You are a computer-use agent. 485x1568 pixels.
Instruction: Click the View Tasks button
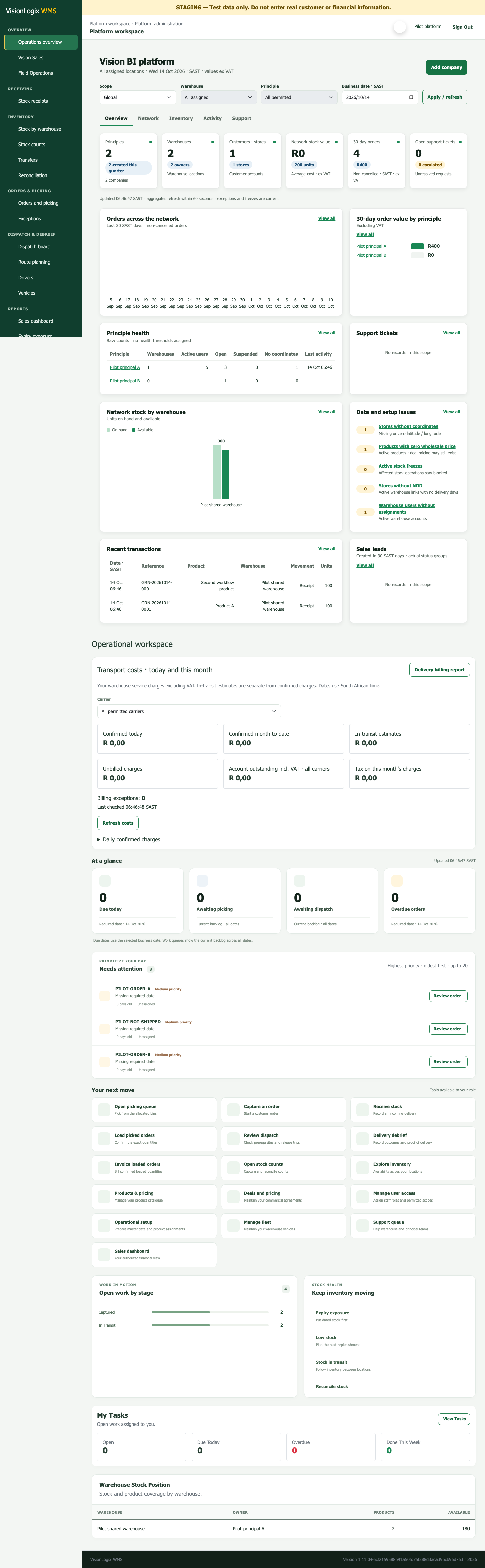[454, 1419]
